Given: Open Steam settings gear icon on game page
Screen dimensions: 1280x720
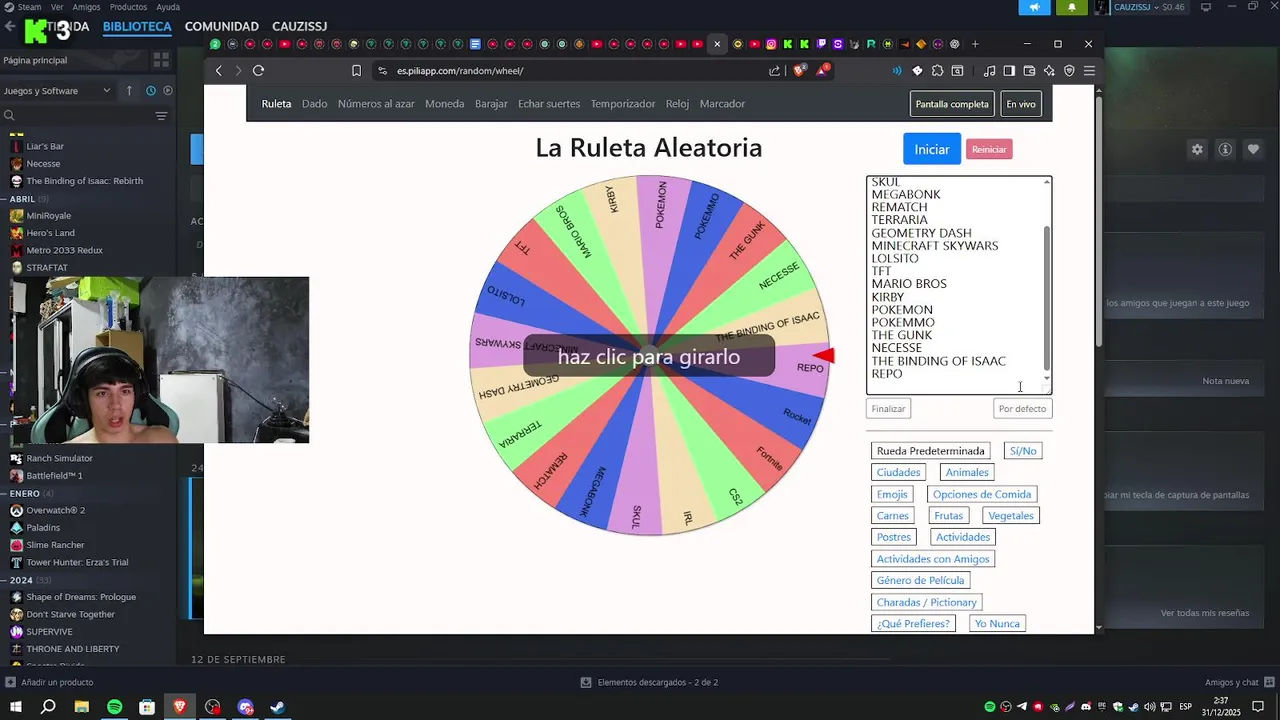Looking at the screenshot, I should [1197, 149].
